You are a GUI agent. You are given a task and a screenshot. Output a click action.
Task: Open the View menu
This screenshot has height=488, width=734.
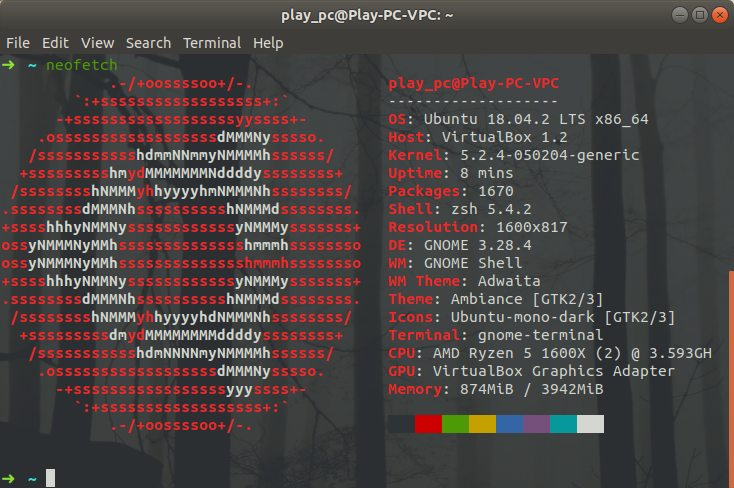point(97,43)
